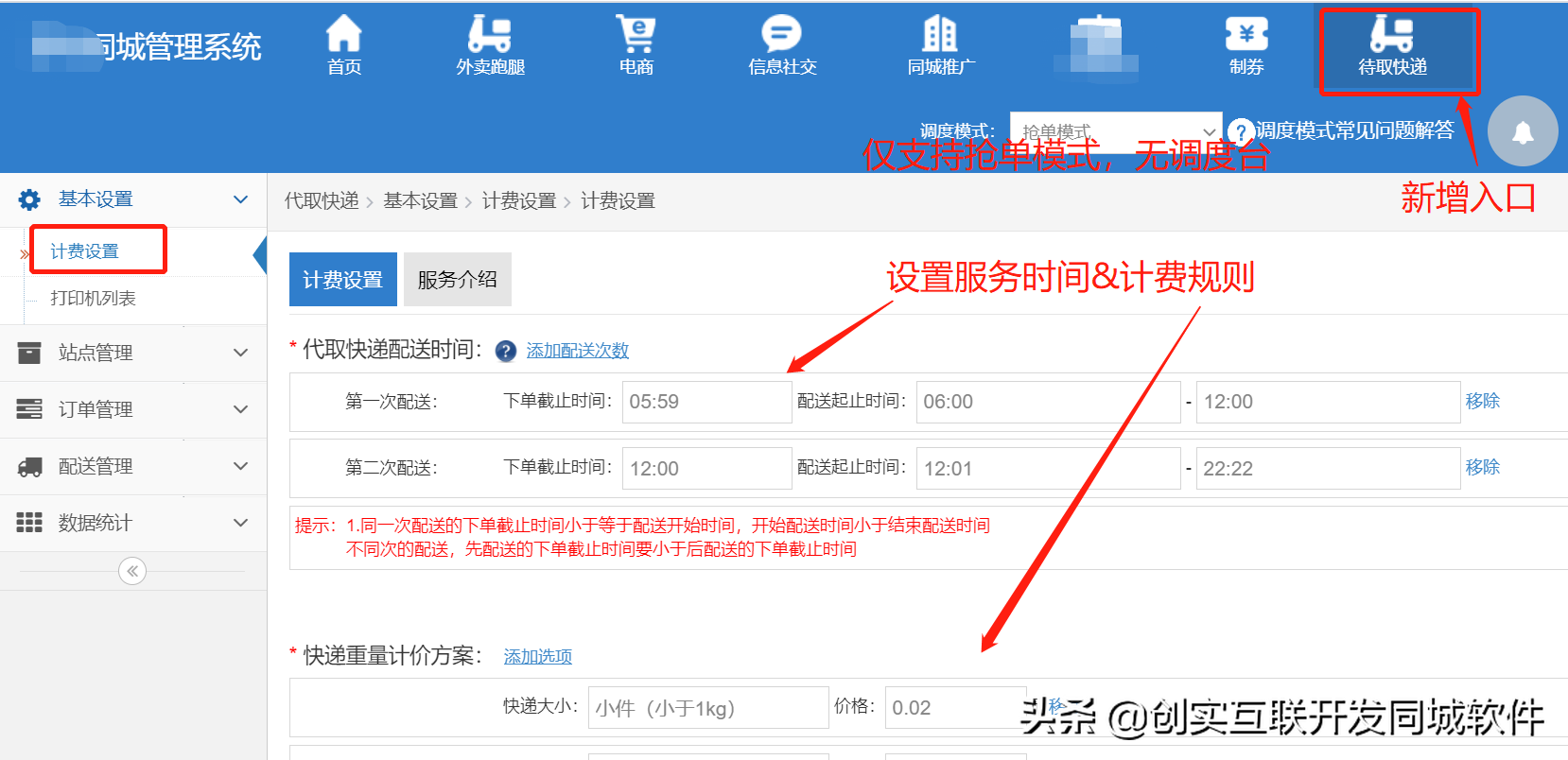Open the 信息社交 chat bubble icon
The height and width of the screenshot is (760, 1568).
tap(782, 35)
